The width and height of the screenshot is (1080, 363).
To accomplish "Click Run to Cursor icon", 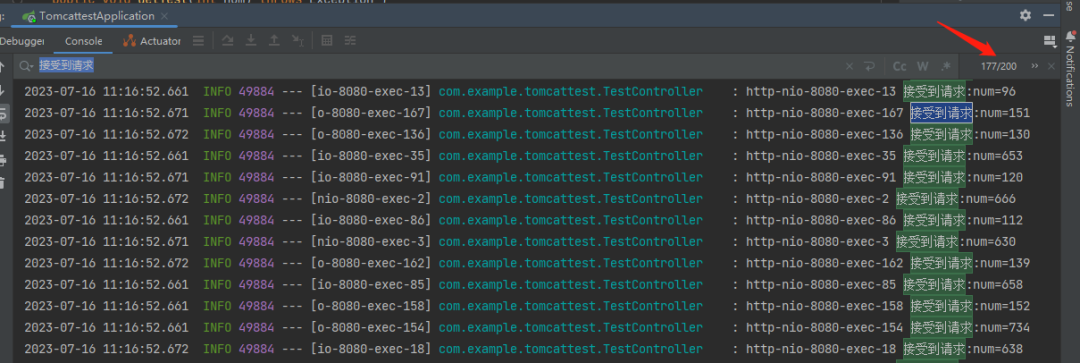I will pos(297,41).
